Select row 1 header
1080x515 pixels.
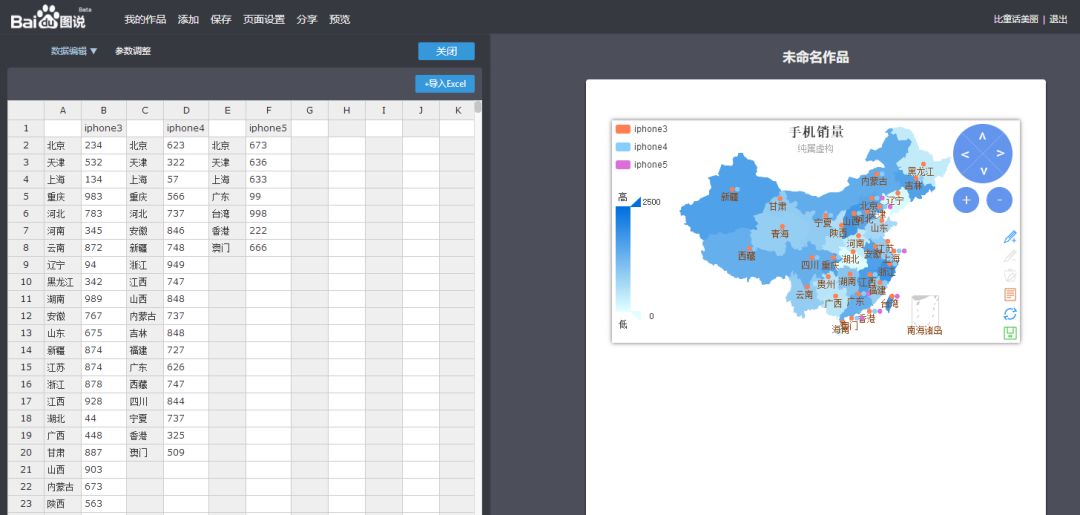pyautogui.click(x=26, y=128)
